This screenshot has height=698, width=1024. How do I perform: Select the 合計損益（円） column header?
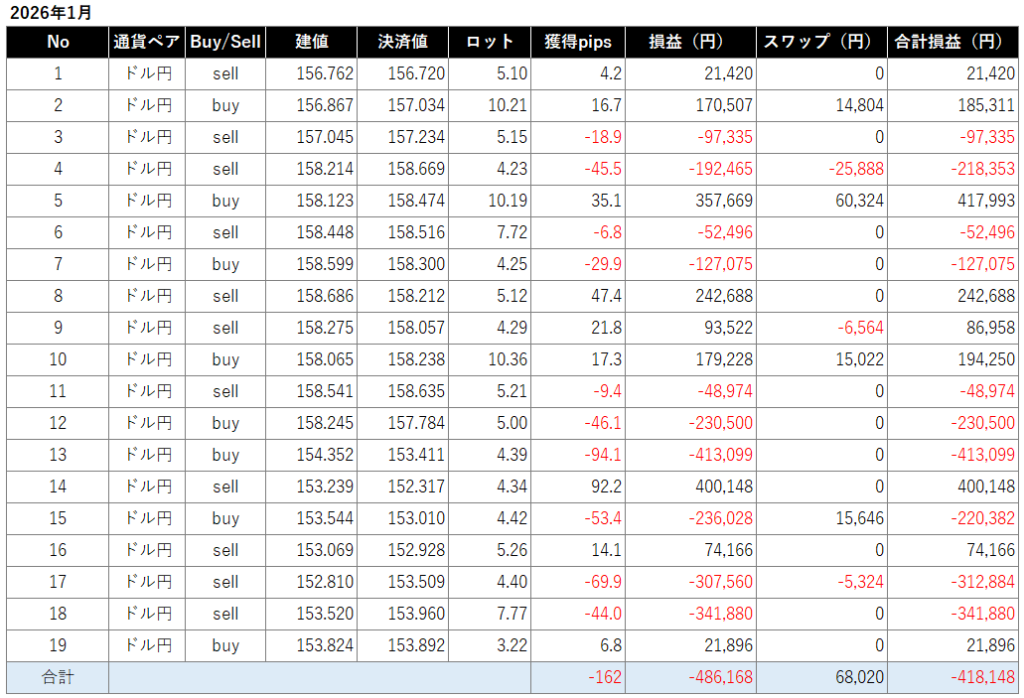(x=954, y=42)
